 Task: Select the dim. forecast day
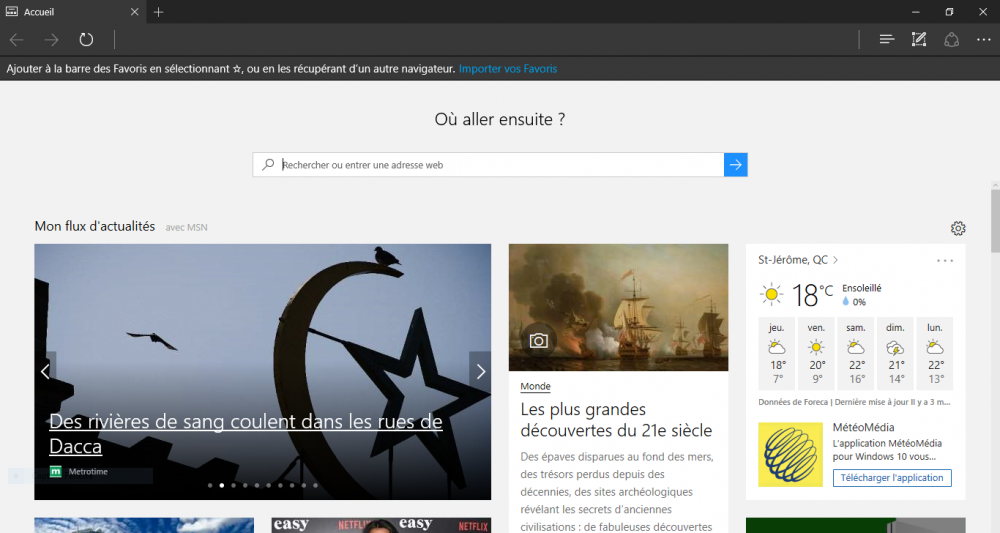pos(895,353)
